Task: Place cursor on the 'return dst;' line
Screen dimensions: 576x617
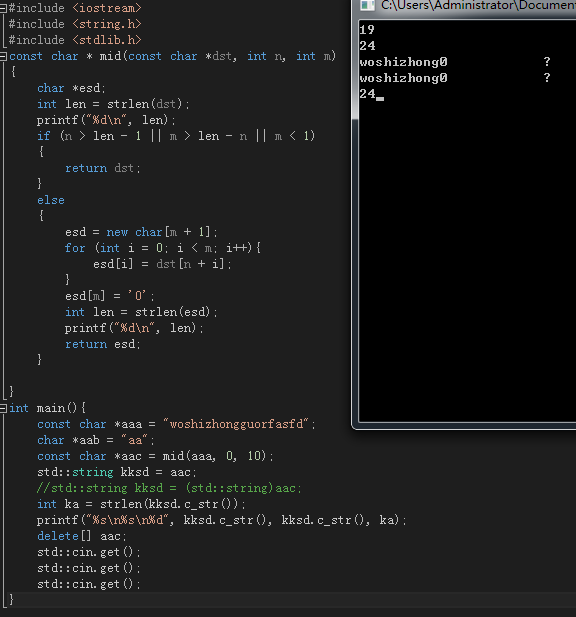Action: (102, 168)
